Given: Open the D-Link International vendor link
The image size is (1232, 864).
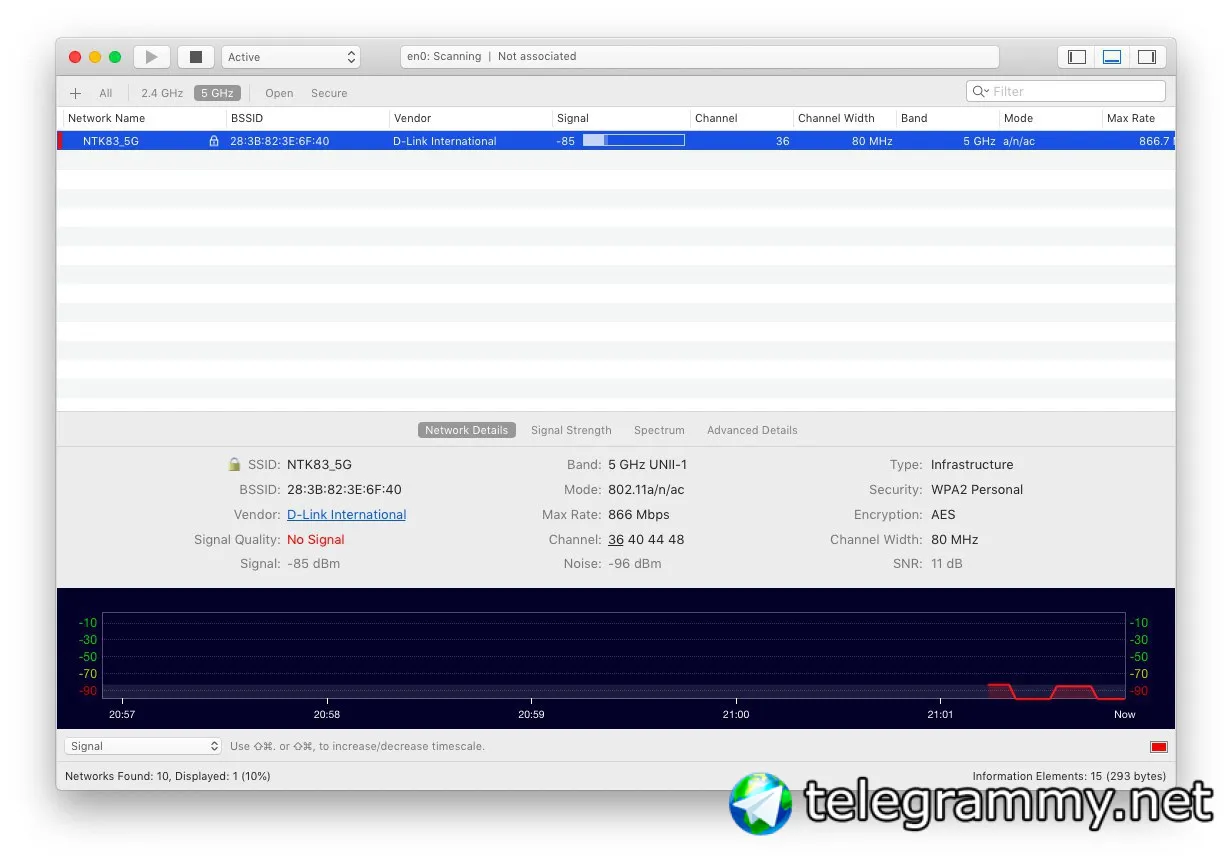Looking at the screenshot, I should click(x=346, y=515).
